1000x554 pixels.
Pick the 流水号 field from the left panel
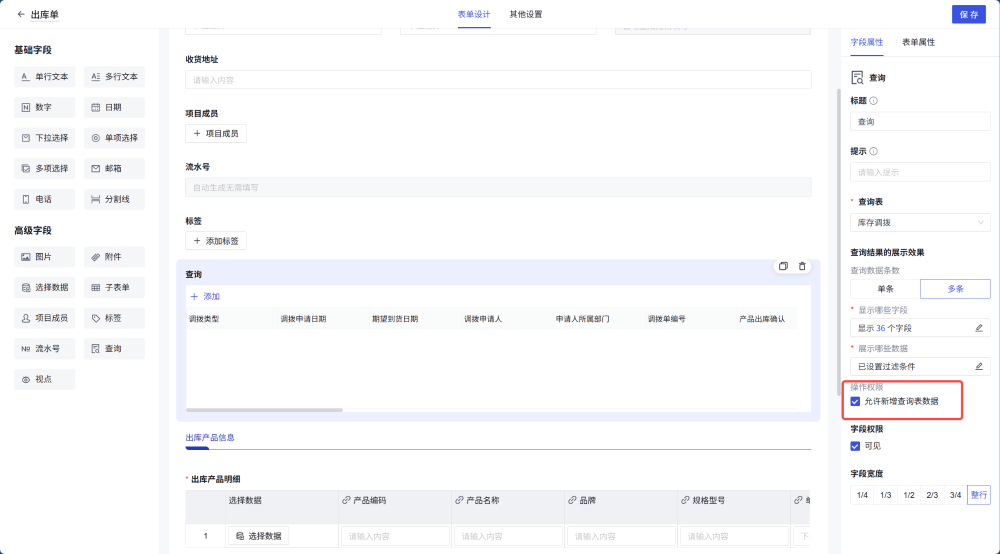point(44,349)
